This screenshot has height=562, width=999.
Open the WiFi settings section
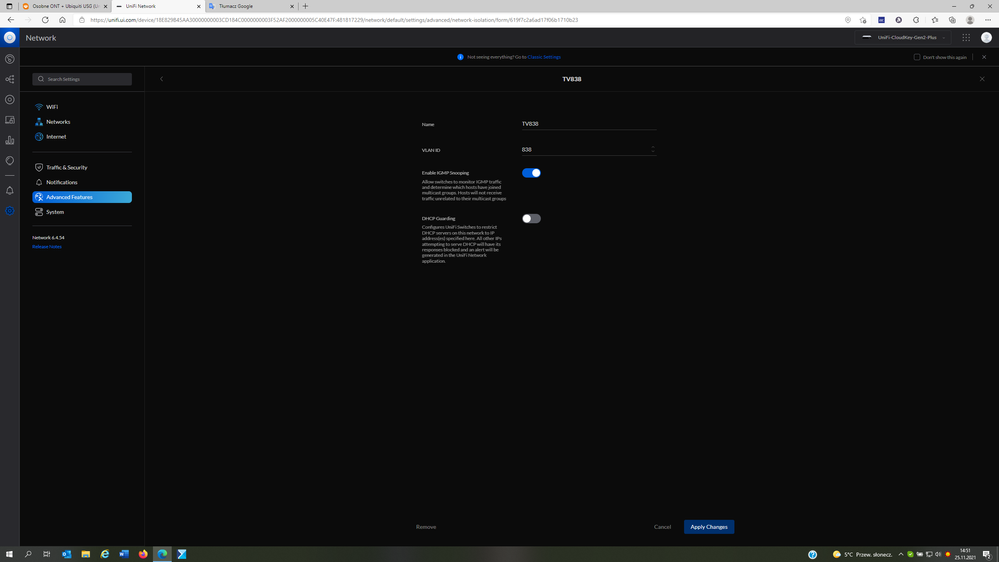[52, 107]
